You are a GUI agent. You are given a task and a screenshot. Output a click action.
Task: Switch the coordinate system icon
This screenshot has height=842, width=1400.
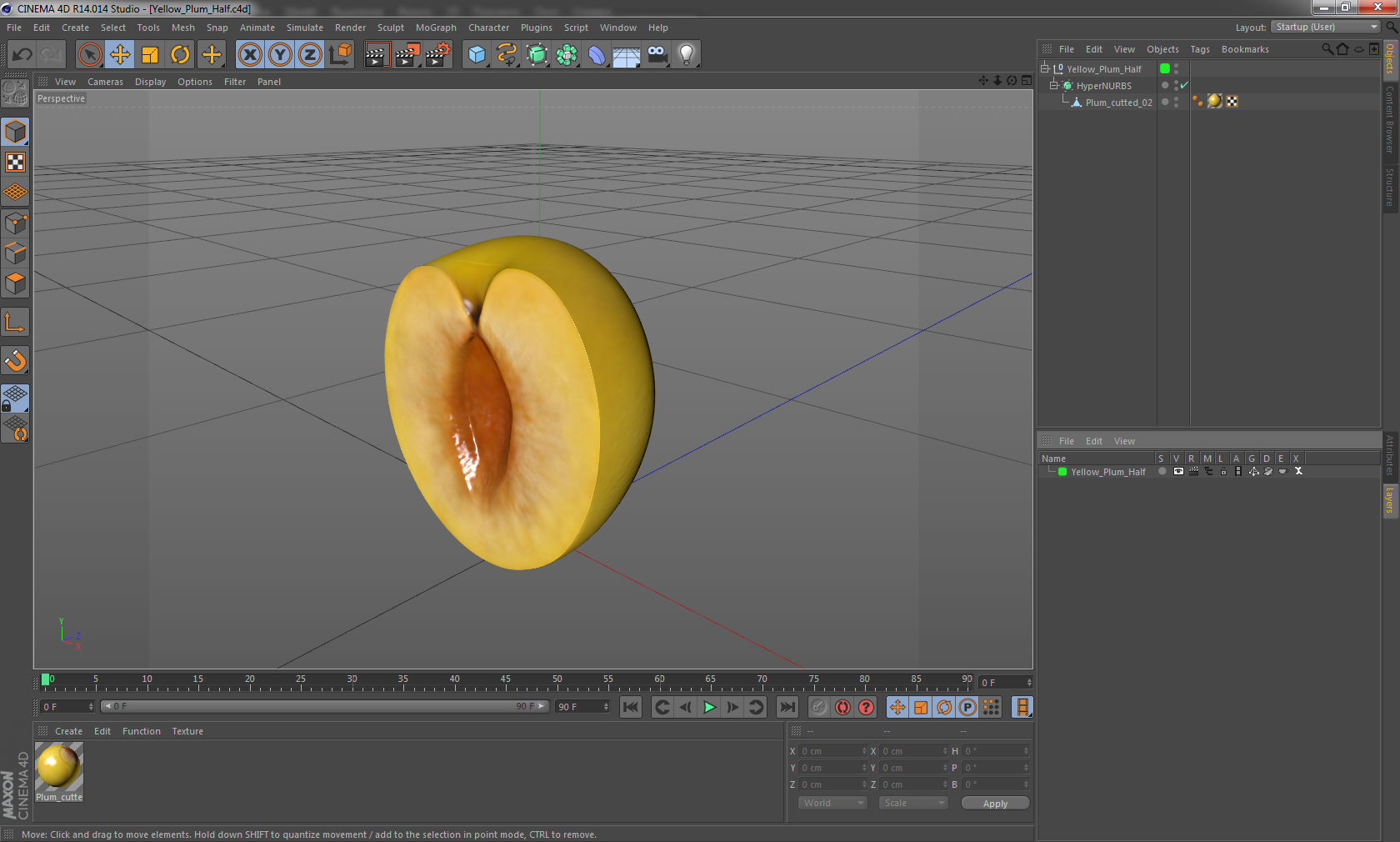pos(340,55)
